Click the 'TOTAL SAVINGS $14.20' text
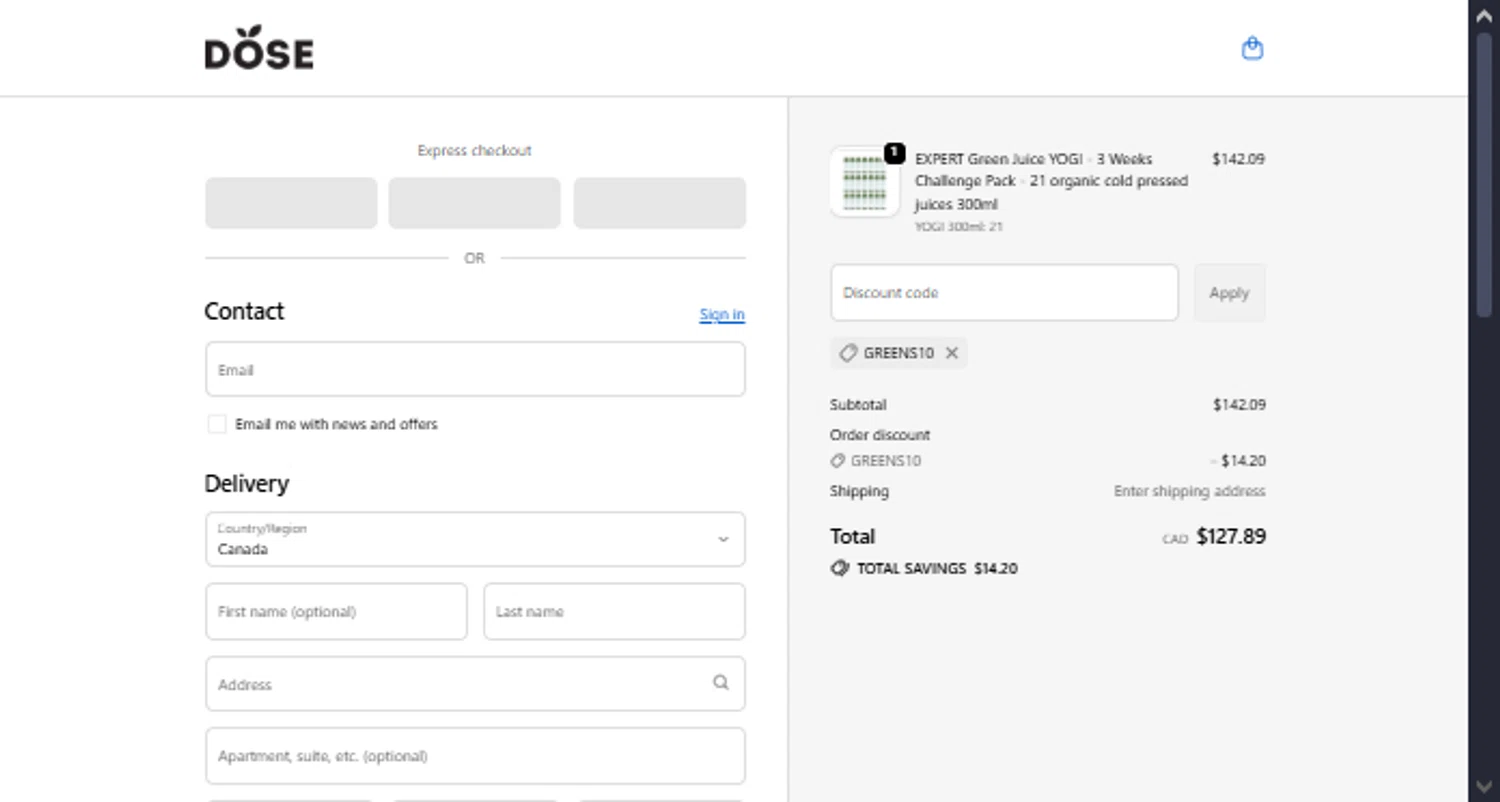Screen dimensions: 1500x802 point(937,568)
